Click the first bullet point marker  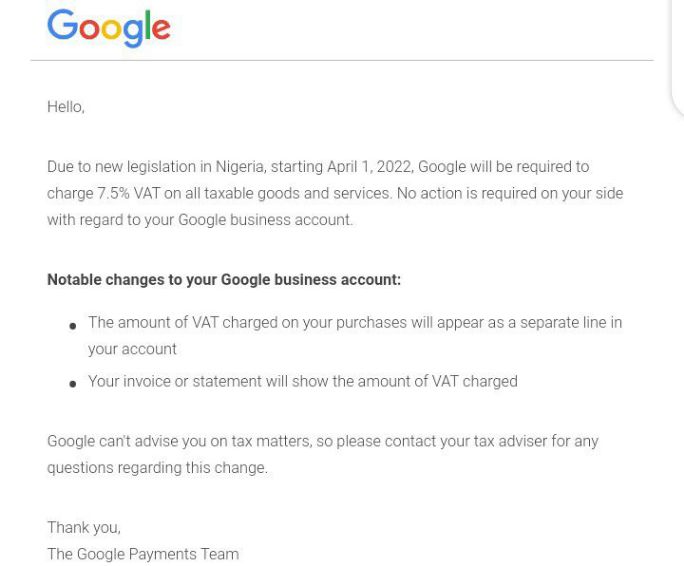coord(73,326)
